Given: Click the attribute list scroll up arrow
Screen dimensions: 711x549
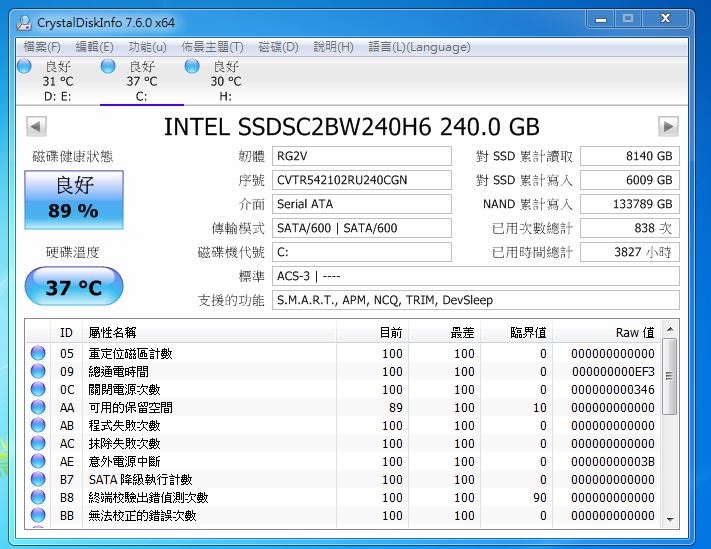Looking at the screenshot, I should [670, 329].
